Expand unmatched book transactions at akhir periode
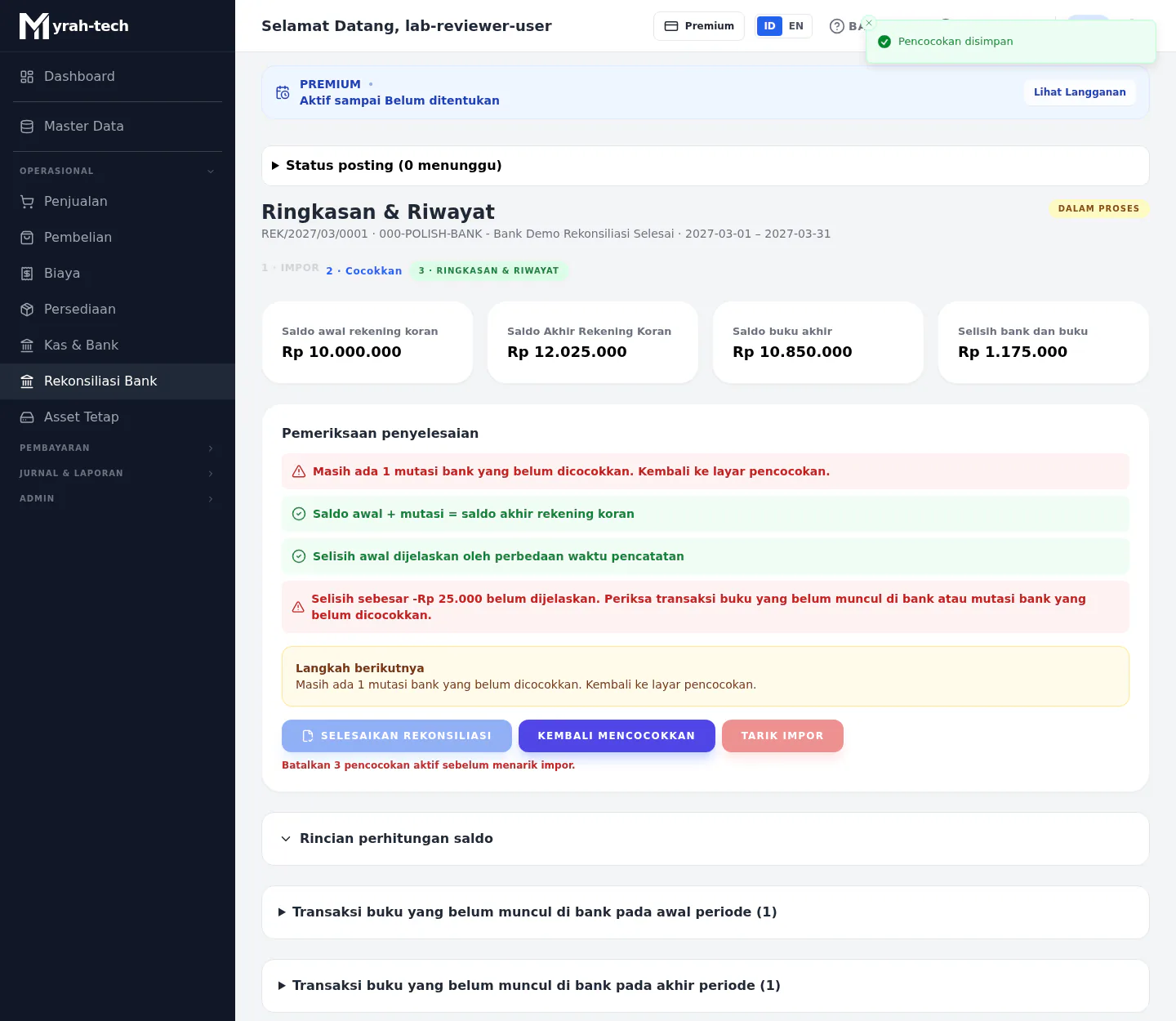Screen dimensions: 1176x1021 (x=706, y=986)
